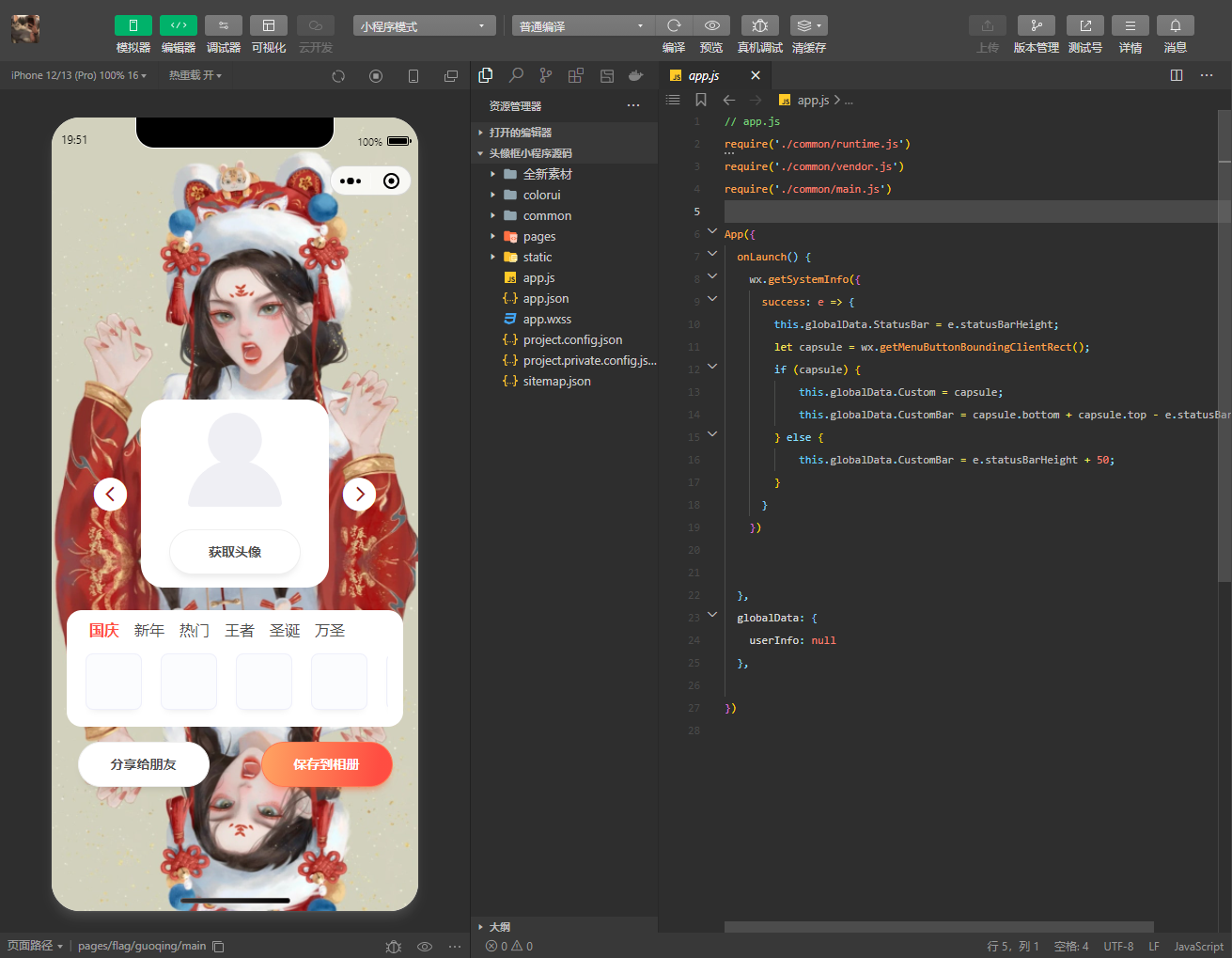Select the 新年 category tab
Viewport: 1232px width, 958px height.
point(149,631)
